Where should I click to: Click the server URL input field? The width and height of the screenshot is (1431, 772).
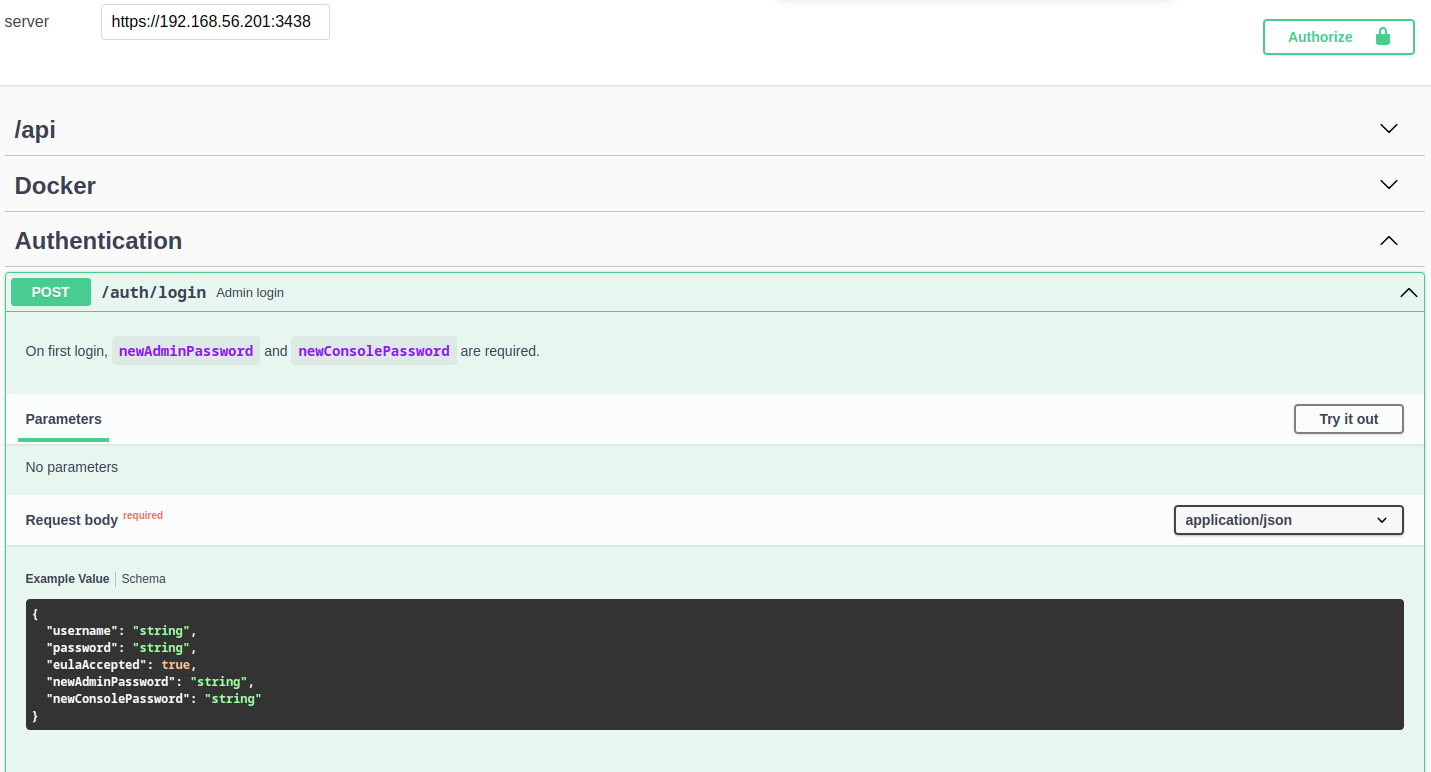pos(215,22)
